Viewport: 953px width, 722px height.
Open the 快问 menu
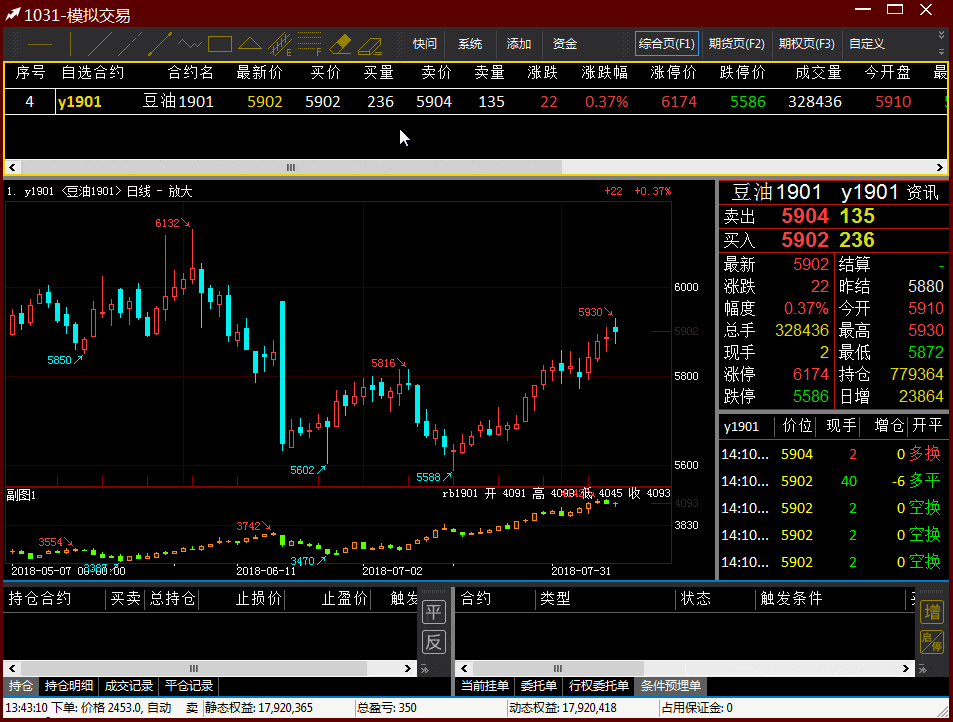(425, 44)
